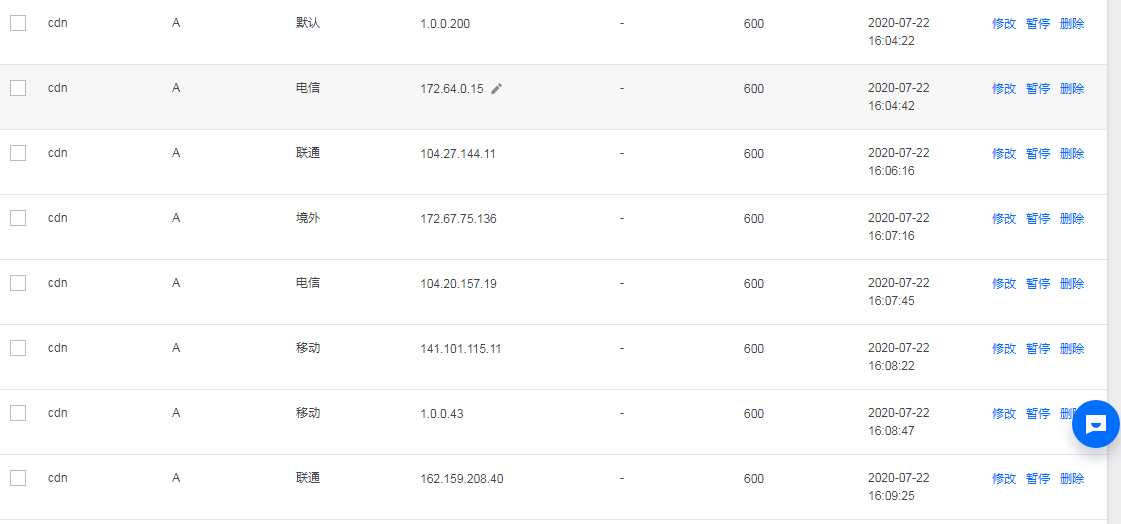Open the blue chat support bubble

pyautogui.click(x=1096, y=424)
